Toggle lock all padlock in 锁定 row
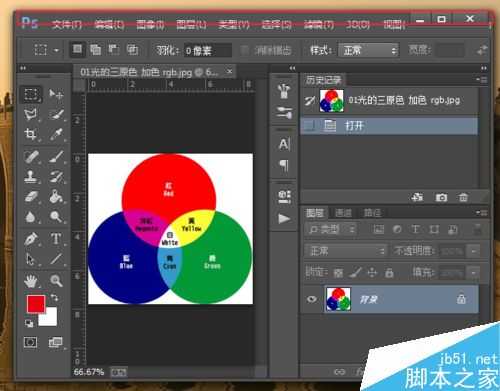Screen dimensions: 500x391 point(389,273)
